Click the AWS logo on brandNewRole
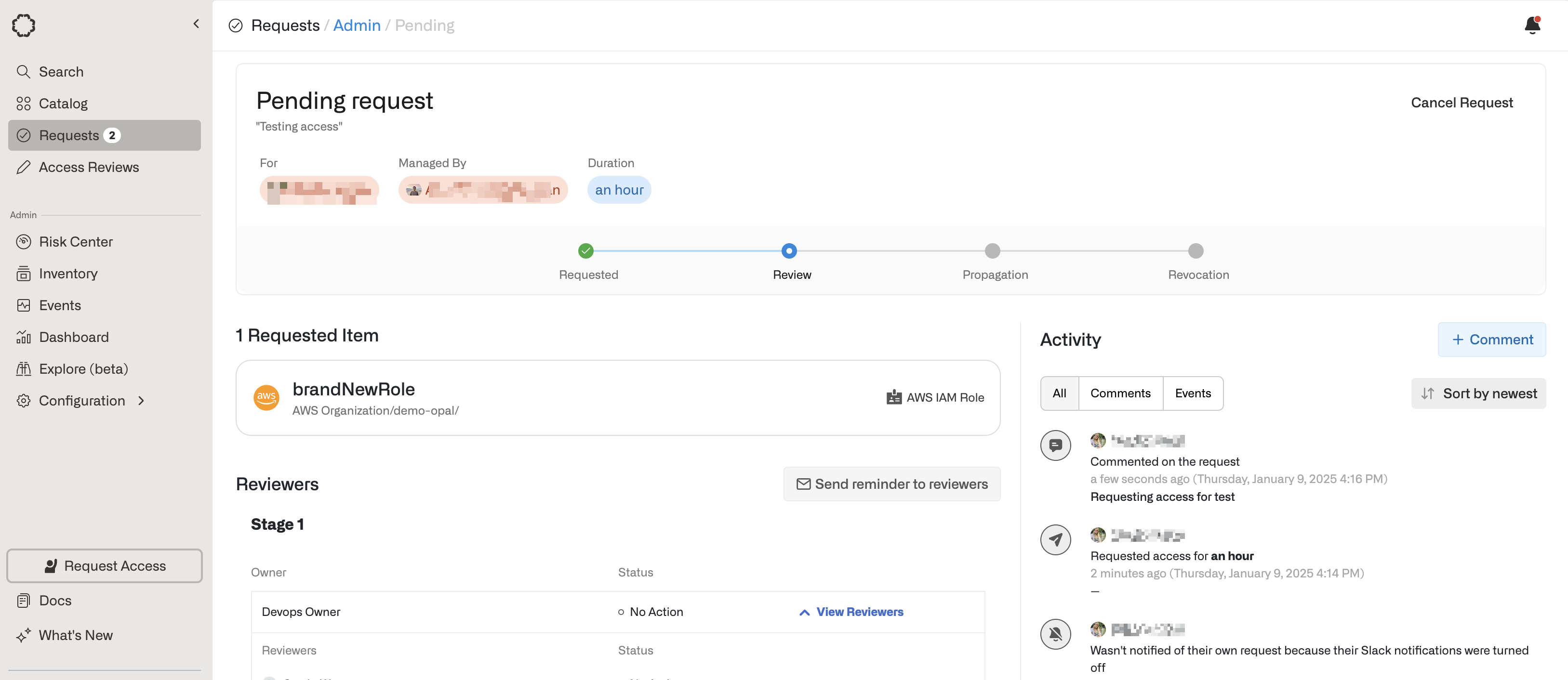The width and height of the screenshot is (1568, 680). 266,398
